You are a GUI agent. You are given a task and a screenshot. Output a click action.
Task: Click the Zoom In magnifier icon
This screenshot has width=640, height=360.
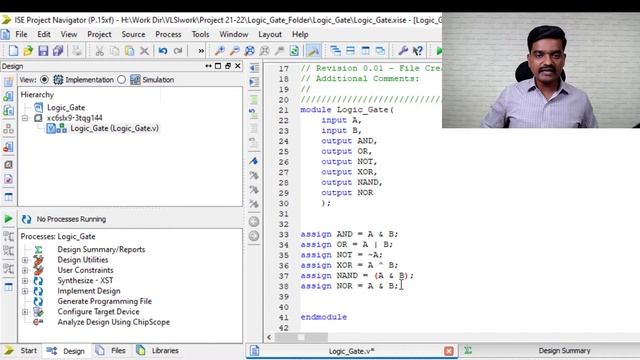(x=220, y=51)
